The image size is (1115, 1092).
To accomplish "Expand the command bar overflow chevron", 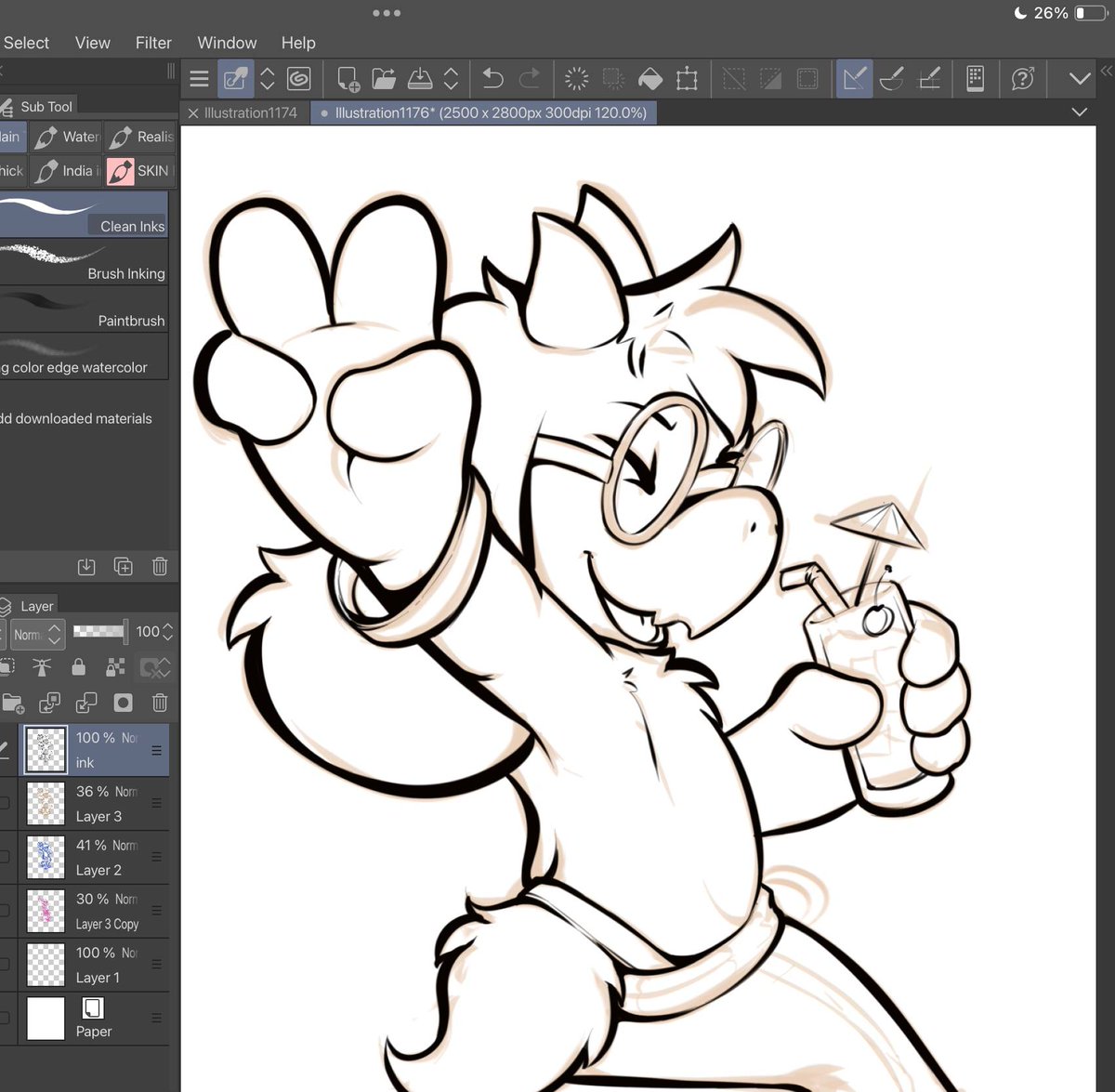I will [1080, 79].
